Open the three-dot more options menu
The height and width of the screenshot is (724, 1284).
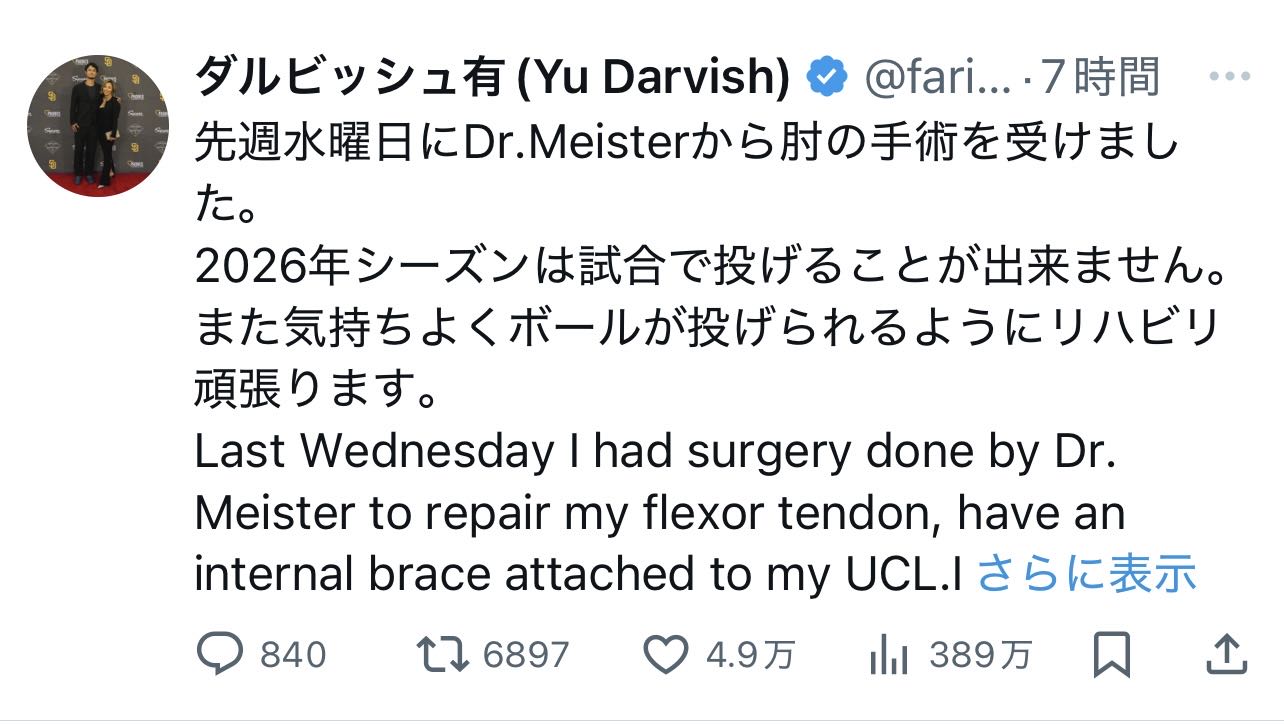1230,77
